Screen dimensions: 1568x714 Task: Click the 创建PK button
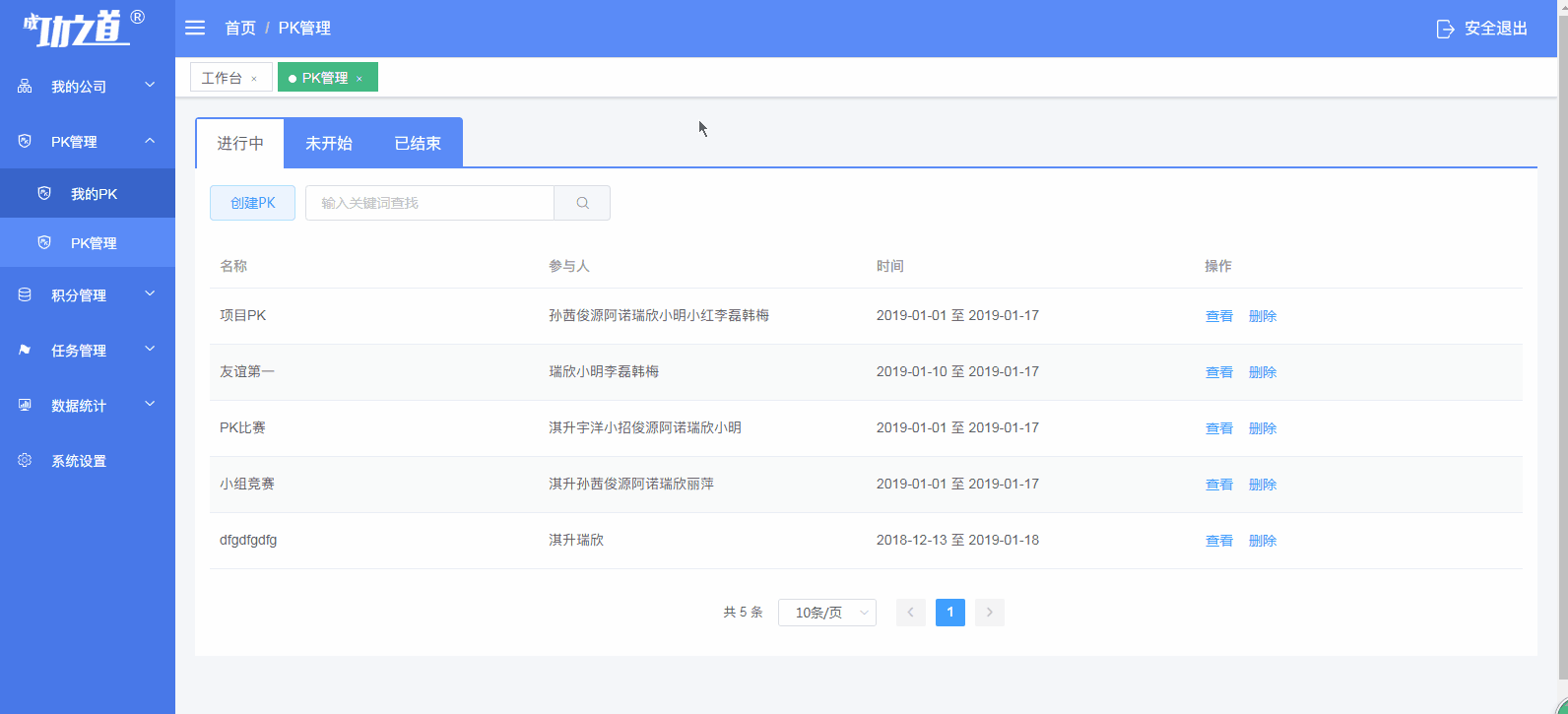click(x=252, y=203)
